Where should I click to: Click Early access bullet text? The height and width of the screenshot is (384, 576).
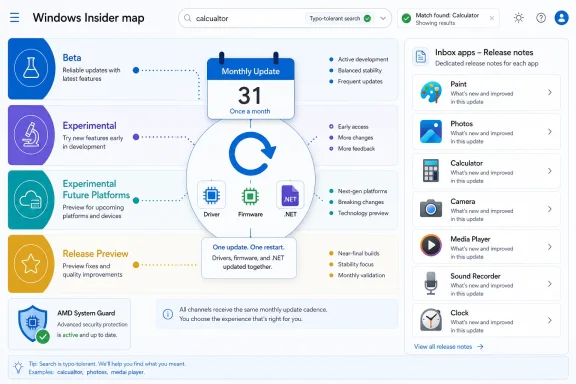[x=353, y=126]
